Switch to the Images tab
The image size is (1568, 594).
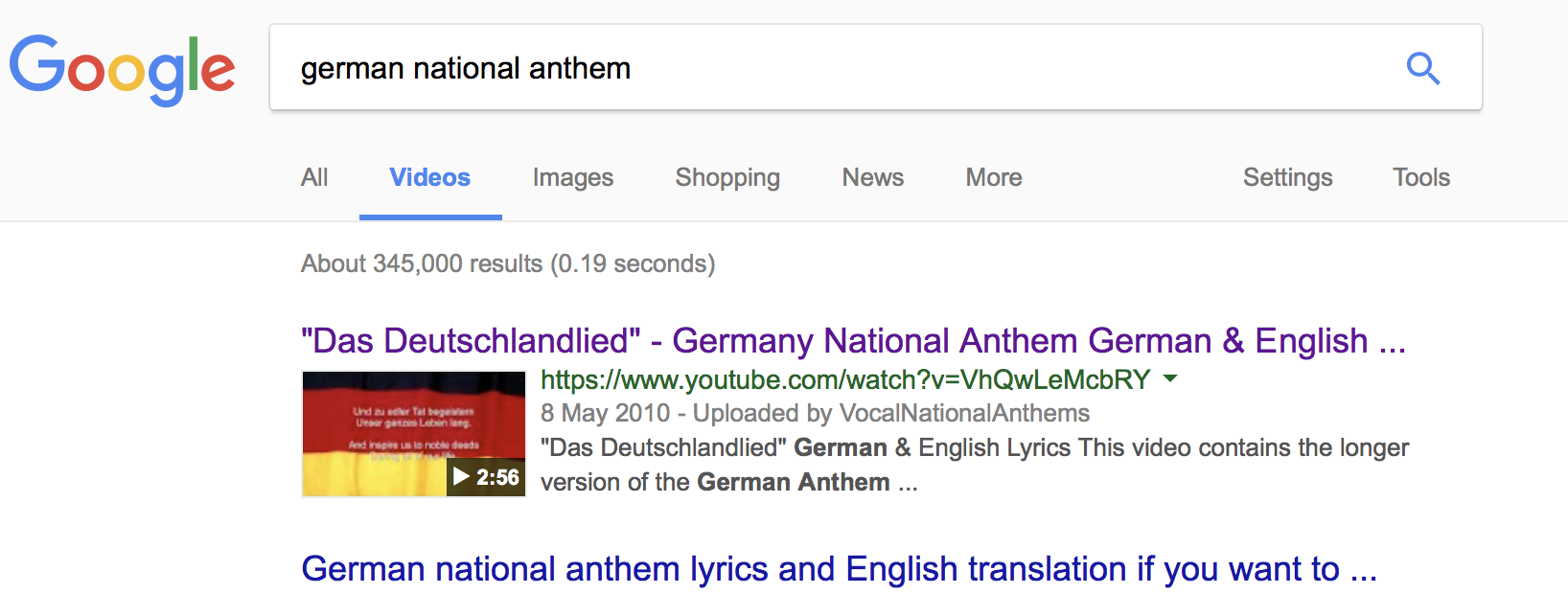pos(573,177)
